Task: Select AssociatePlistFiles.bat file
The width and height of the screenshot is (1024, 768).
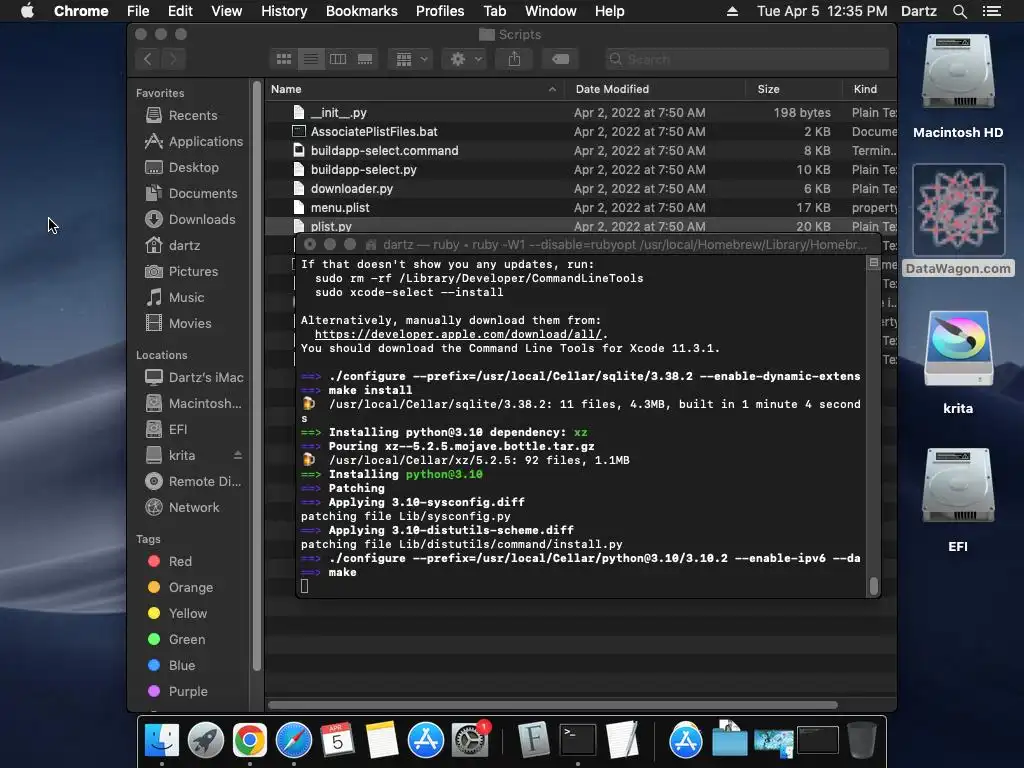Action: click(581, 132)
